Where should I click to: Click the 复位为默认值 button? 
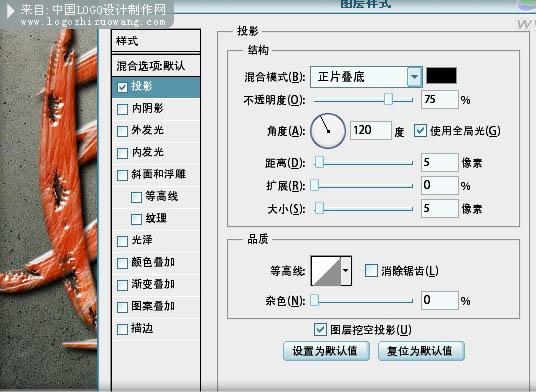(421, 351)
